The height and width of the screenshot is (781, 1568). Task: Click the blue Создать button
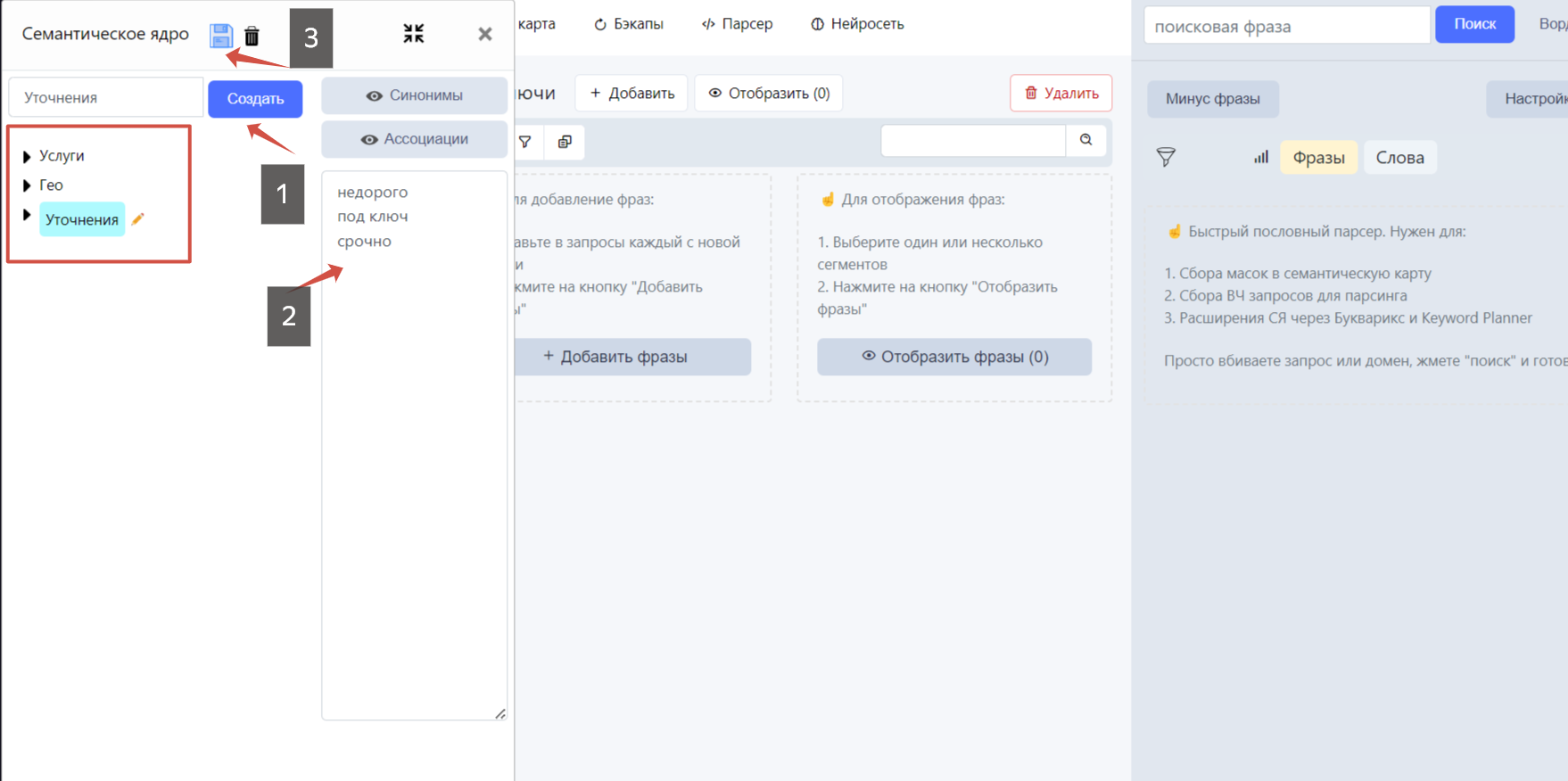255,99
